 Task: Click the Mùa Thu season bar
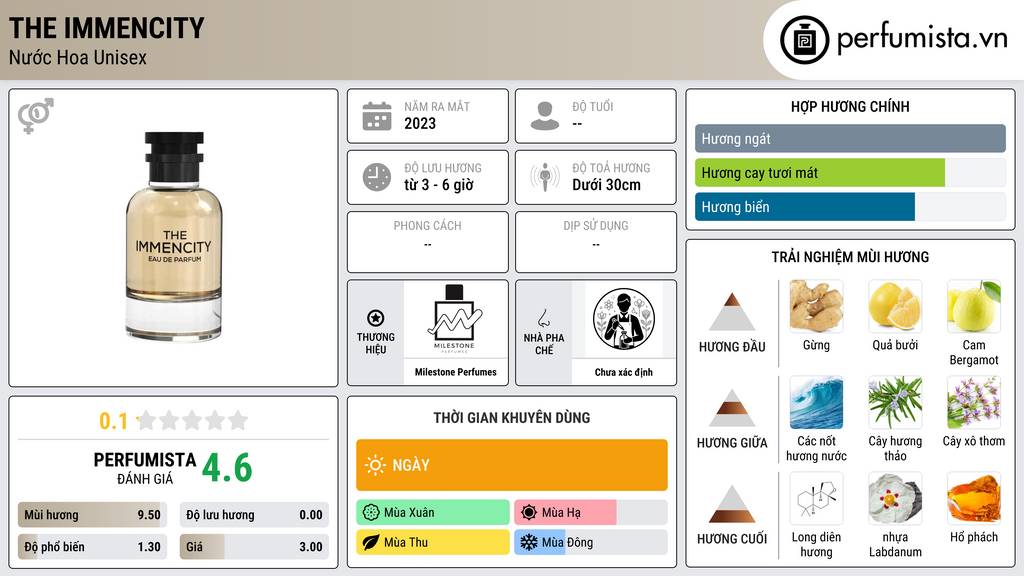click(x=433, y=542)
